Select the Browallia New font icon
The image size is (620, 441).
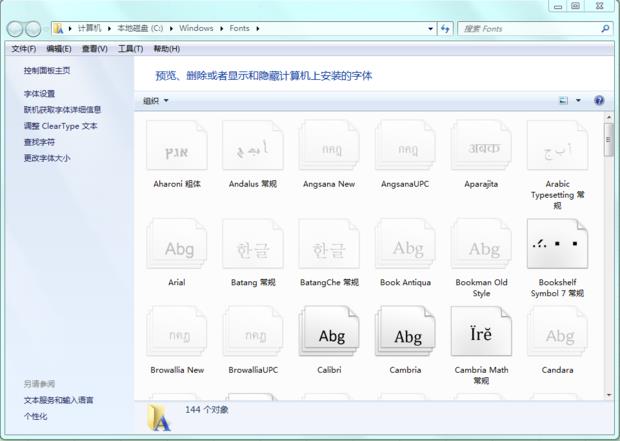(x=177, y=331)
